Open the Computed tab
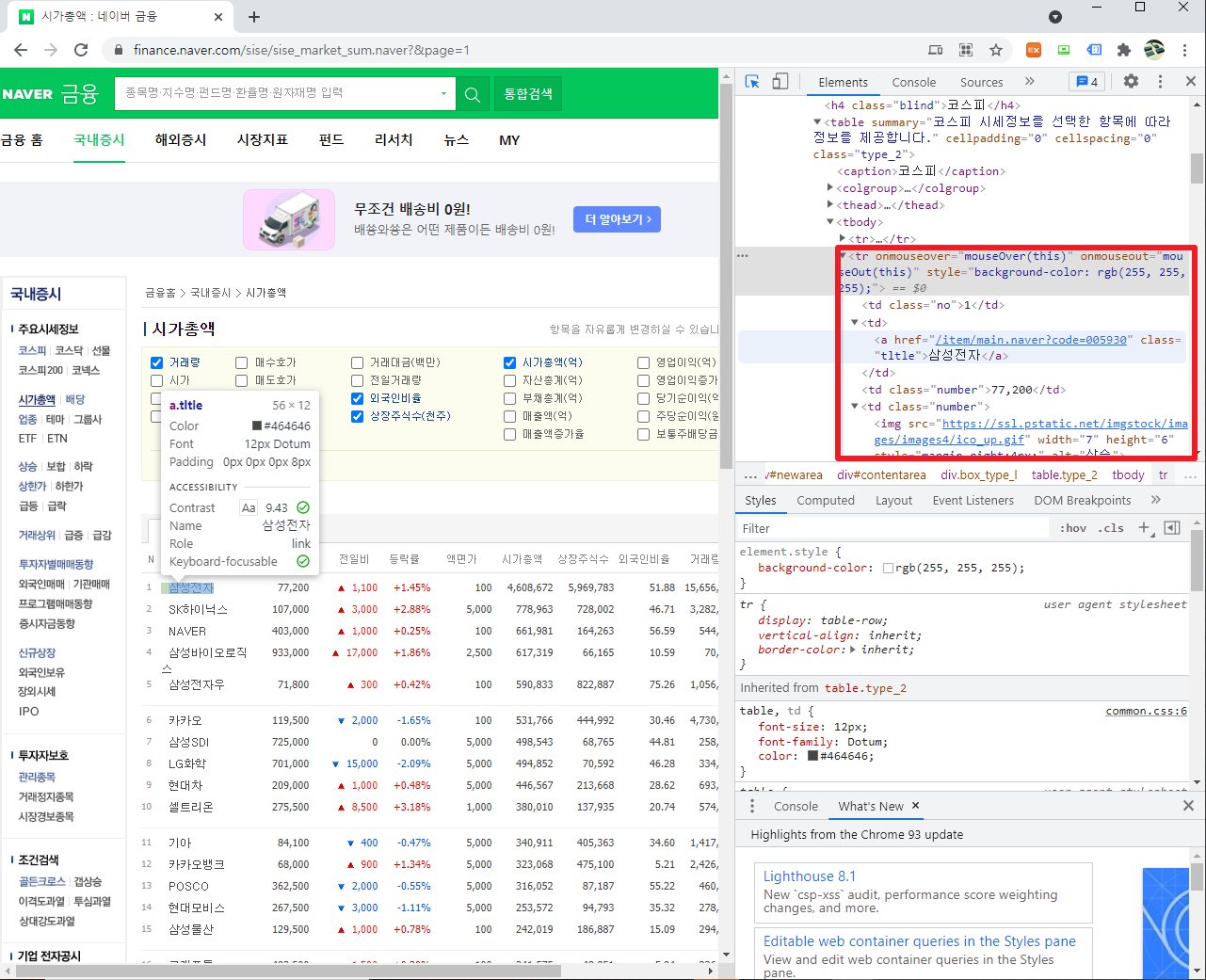Screen dimensions: 1206x980 [826, 500]
